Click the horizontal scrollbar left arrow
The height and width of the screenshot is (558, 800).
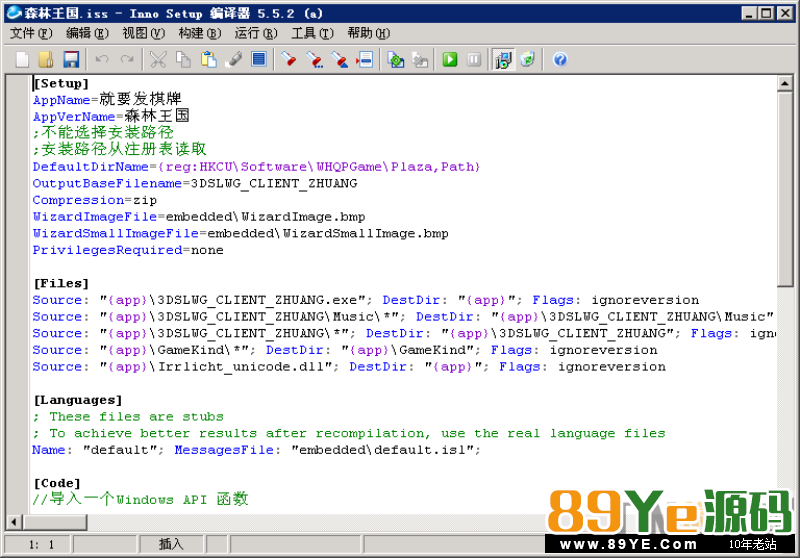(14, 522)
